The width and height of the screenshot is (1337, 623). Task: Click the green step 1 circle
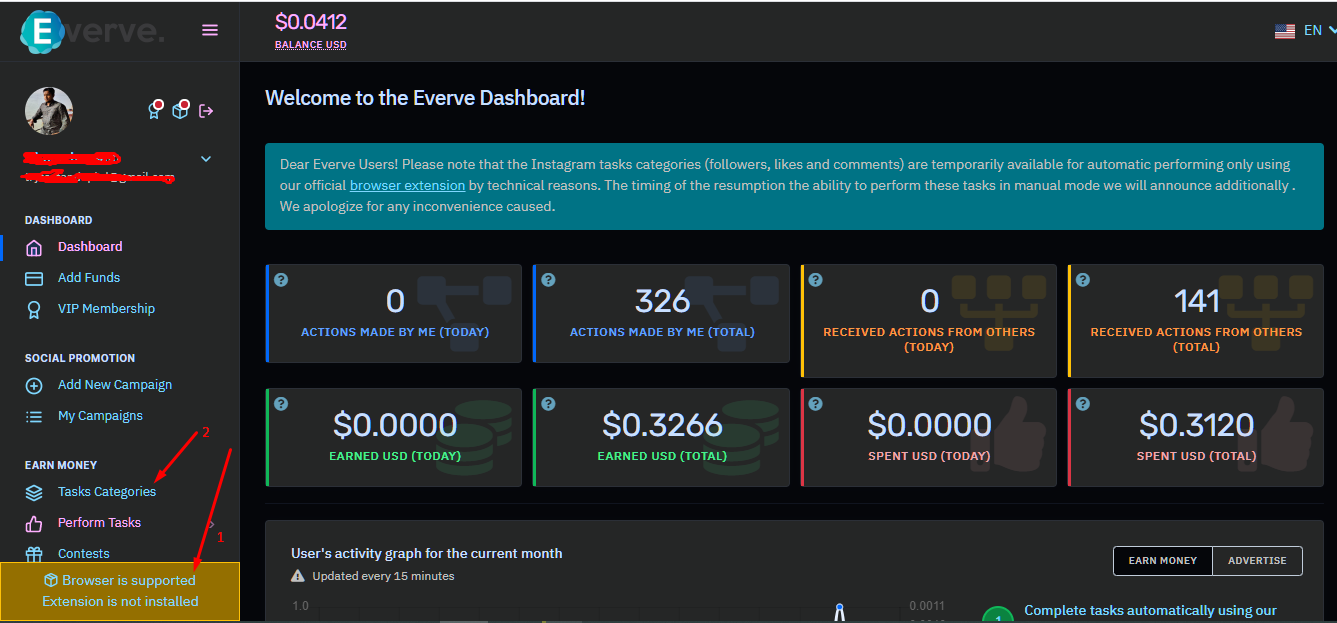(x=997, y=615)
